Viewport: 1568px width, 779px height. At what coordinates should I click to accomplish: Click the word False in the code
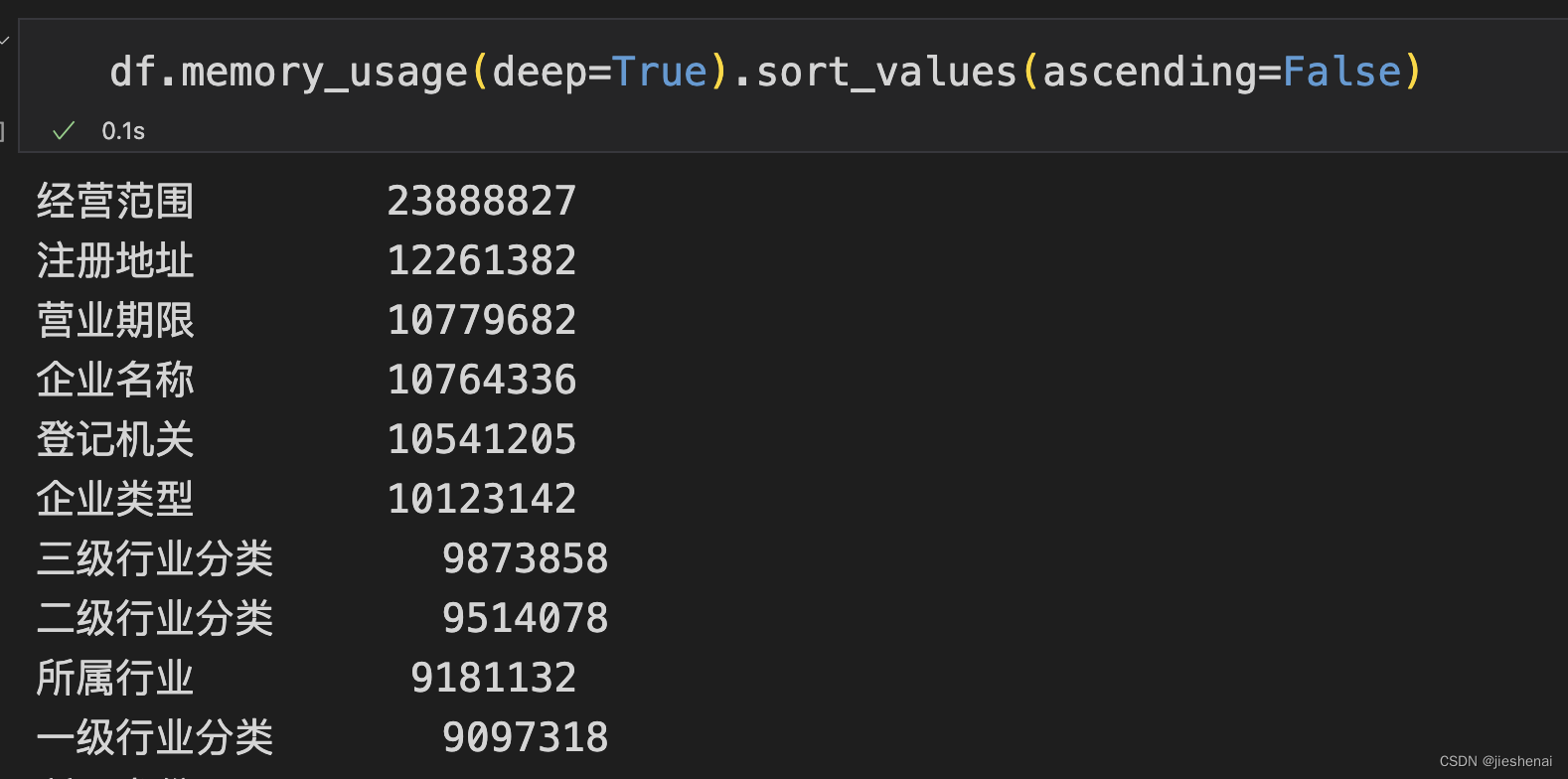point(1341,73)
